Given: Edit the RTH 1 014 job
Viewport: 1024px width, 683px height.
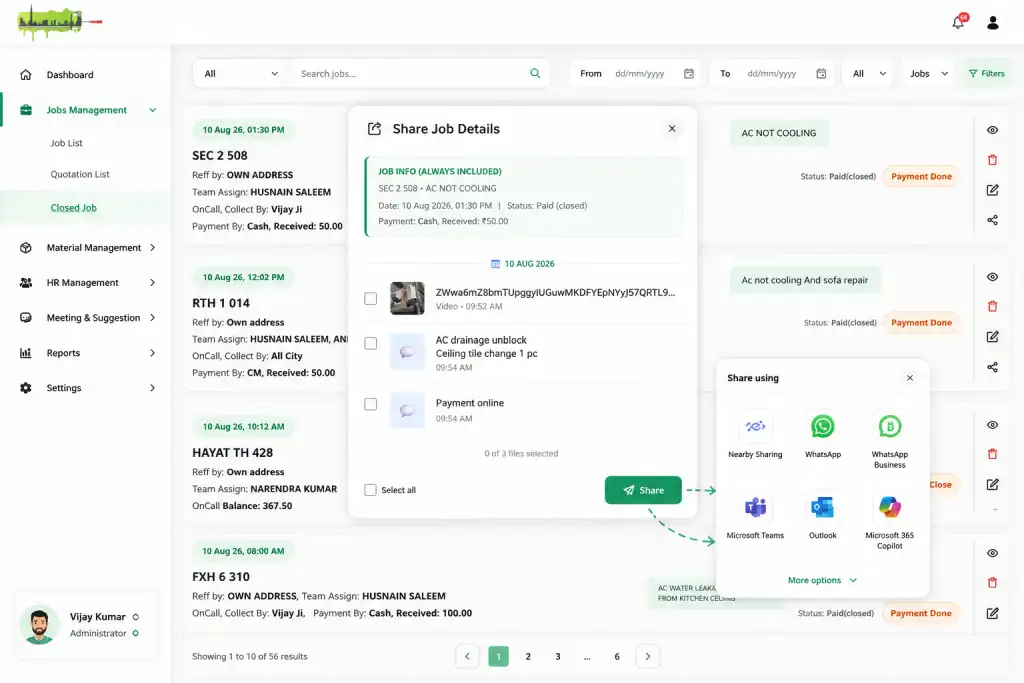Looking at the screenshot, I should pyautogui.click(x=992, y=337).
